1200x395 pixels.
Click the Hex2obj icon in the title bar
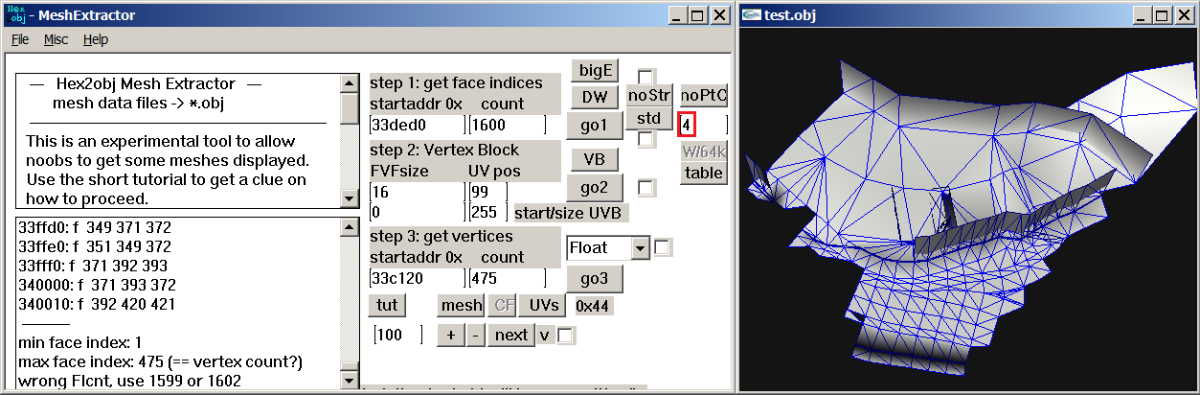17,14
